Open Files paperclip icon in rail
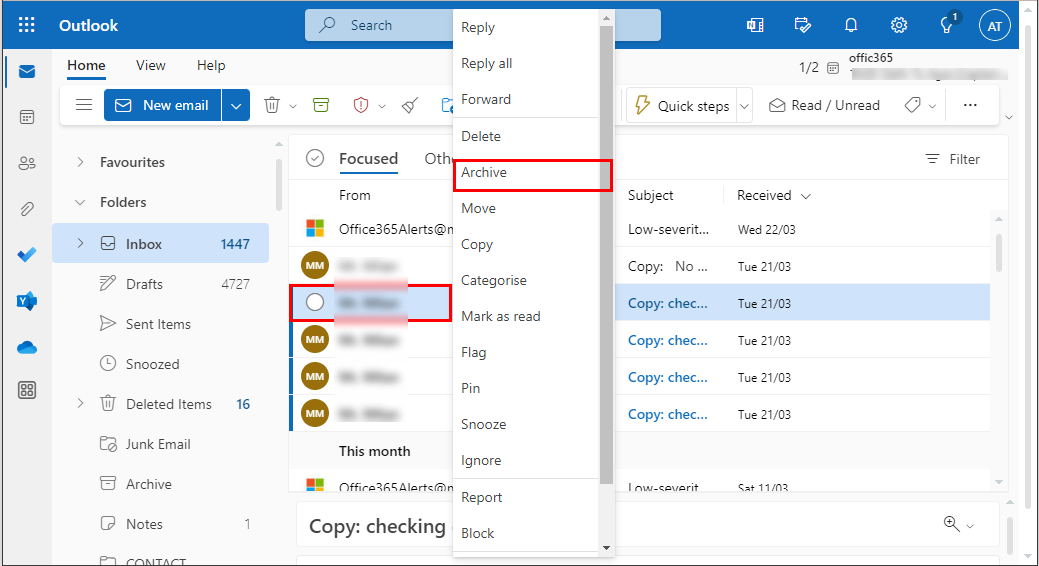The image size is (1039, 566). point(27,209)
